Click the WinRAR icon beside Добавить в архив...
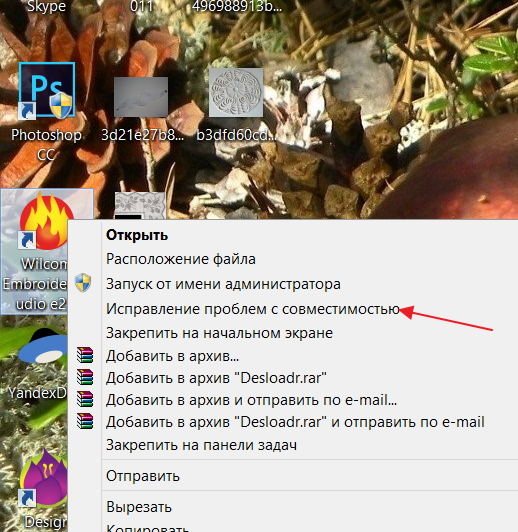 pyautogui.click(x=85, y=355)
